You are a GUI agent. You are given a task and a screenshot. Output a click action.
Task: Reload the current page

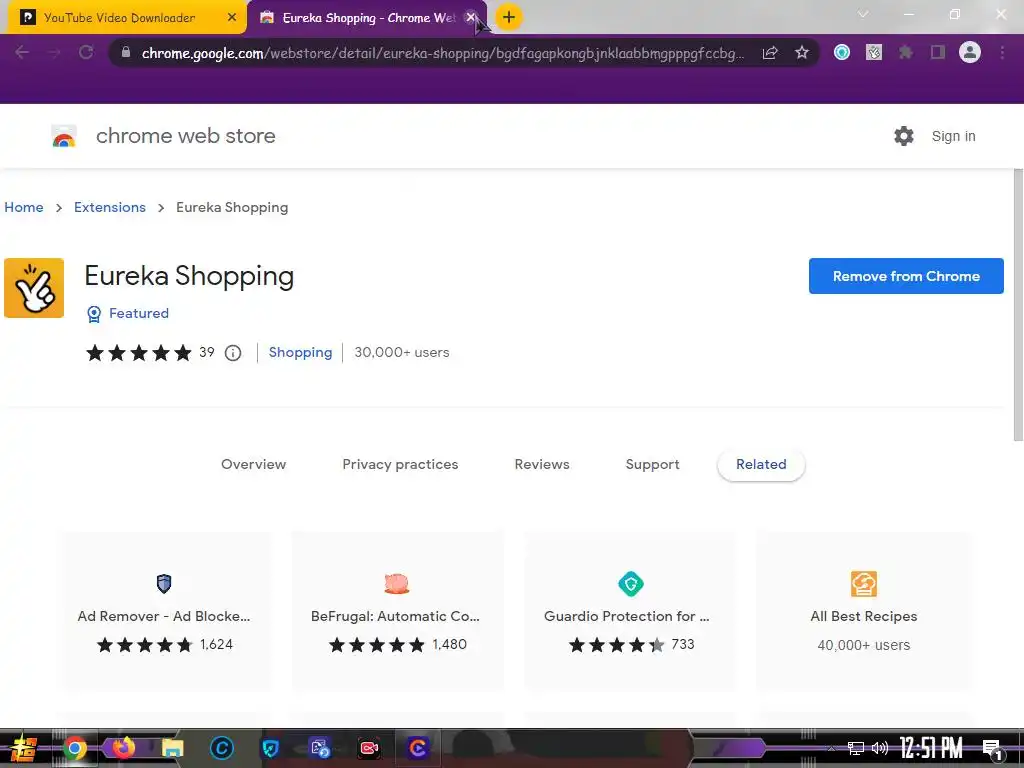point(86,52)
